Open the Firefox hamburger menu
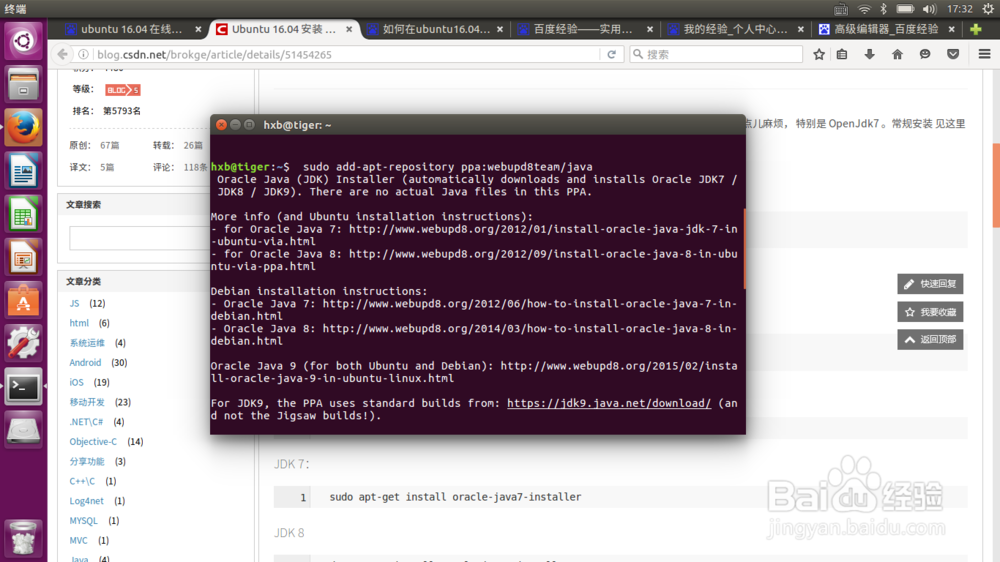 984,54
